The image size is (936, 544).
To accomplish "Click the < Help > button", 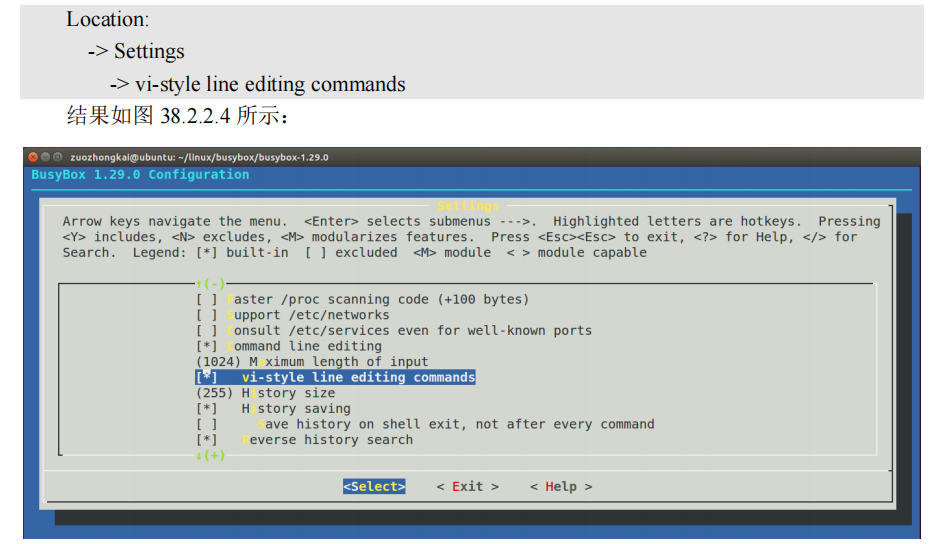I will tap(561, 487).
